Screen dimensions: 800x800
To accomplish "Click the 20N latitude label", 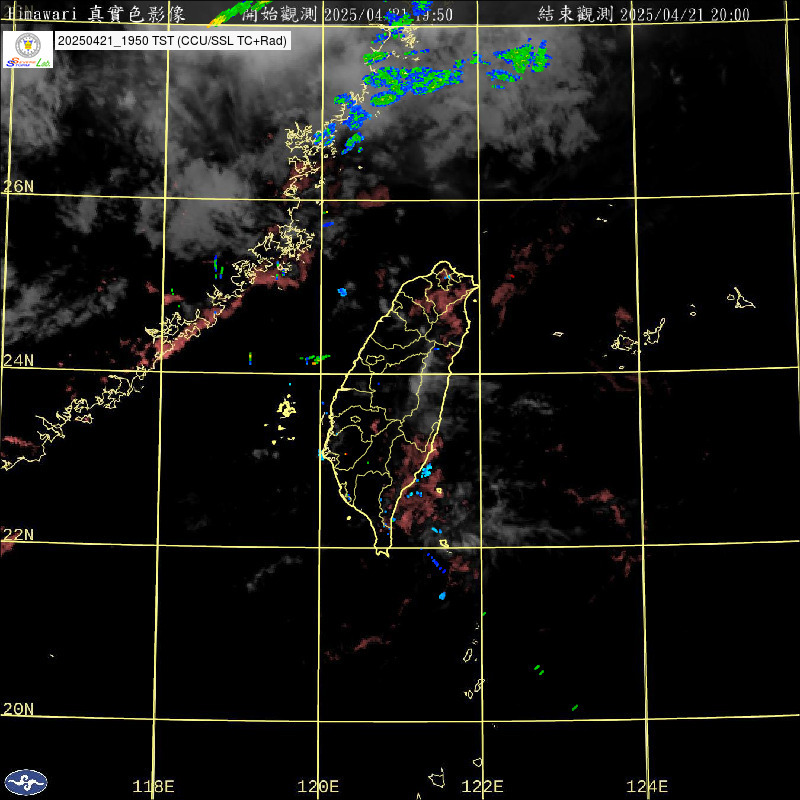I will pyautogui.click(x=18, y=709).
